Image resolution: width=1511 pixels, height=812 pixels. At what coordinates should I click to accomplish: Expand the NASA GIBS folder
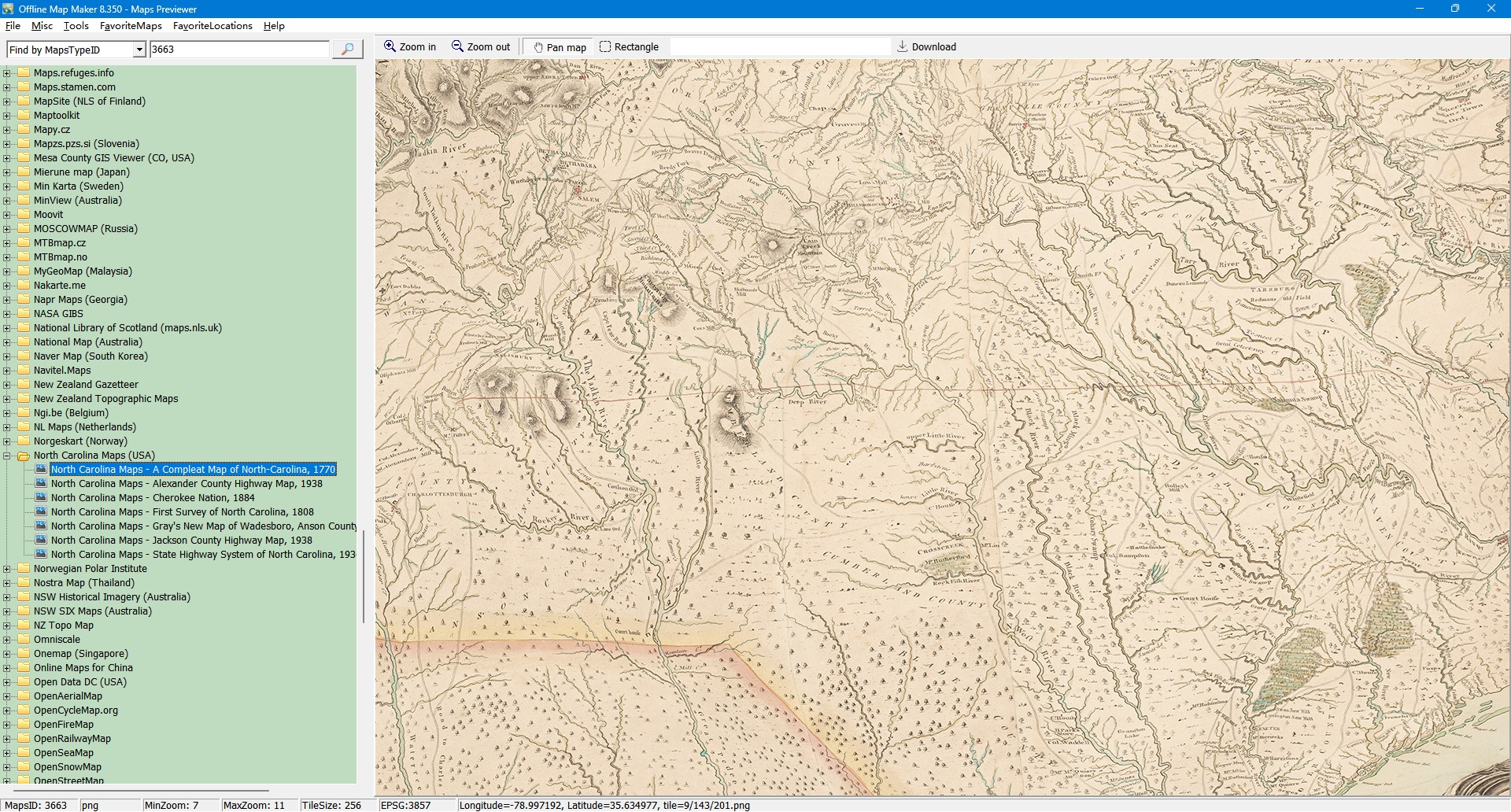coord(7,314)
